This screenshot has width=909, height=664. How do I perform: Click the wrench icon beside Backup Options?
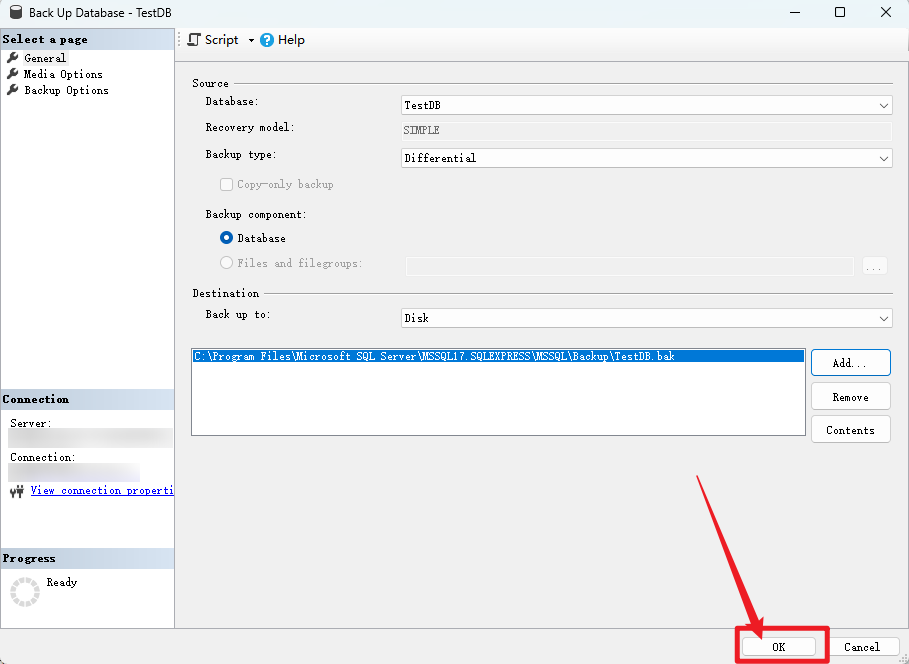[12, 90]
